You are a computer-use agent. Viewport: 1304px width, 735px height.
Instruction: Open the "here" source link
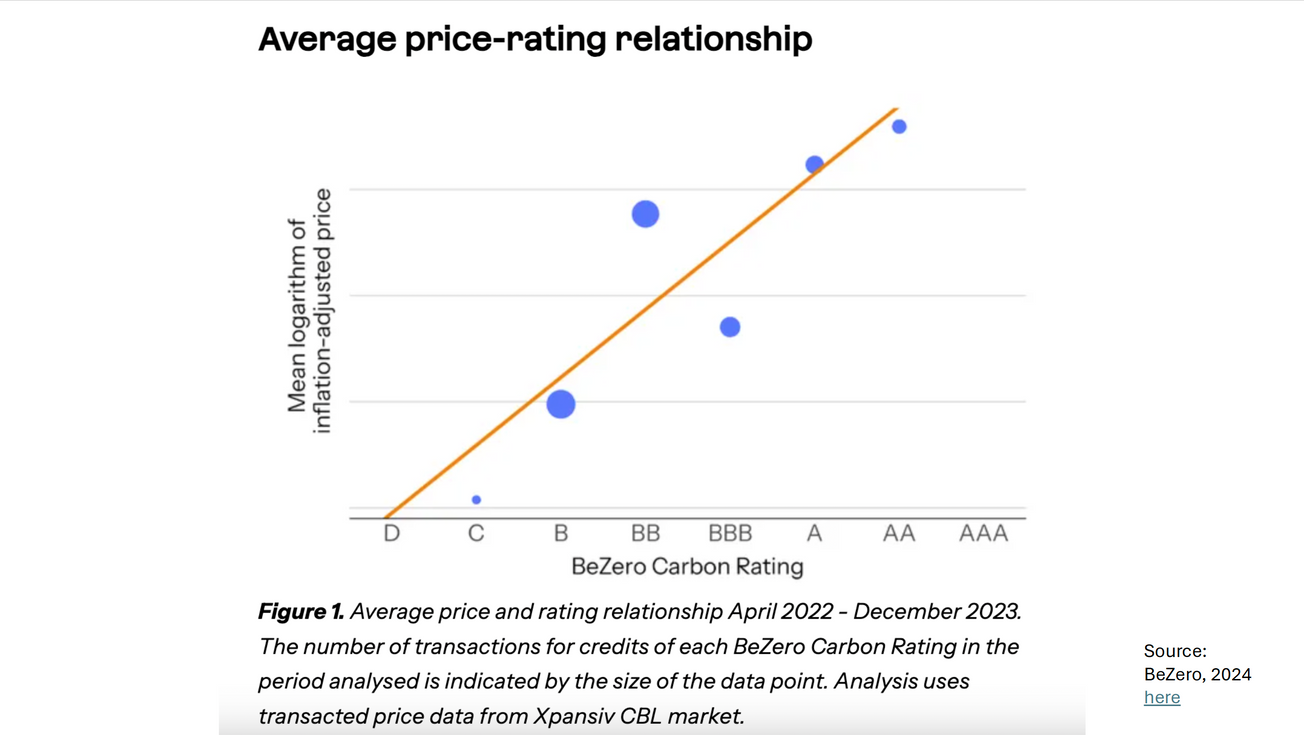(1162, 697)
